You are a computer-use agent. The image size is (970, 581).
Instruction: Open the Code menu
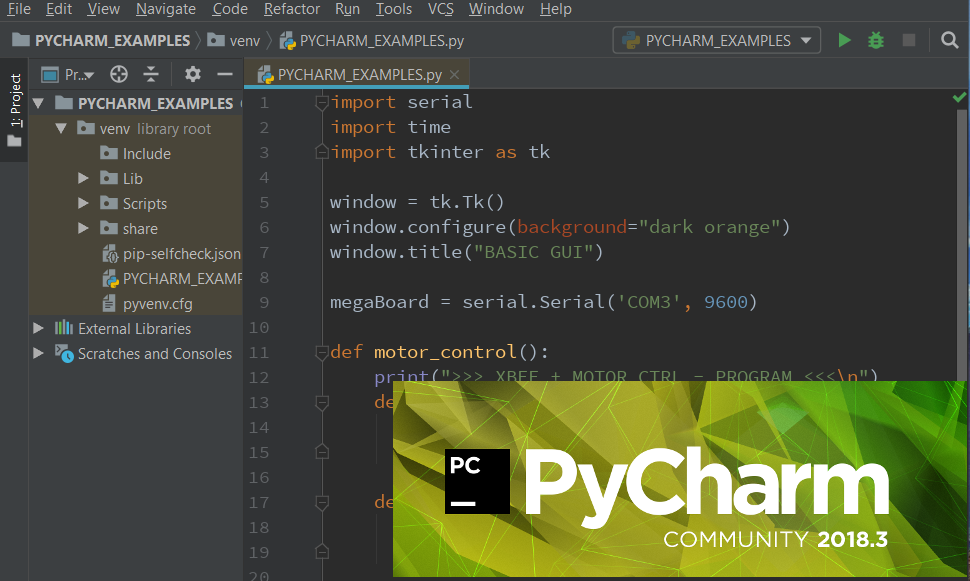230,9
